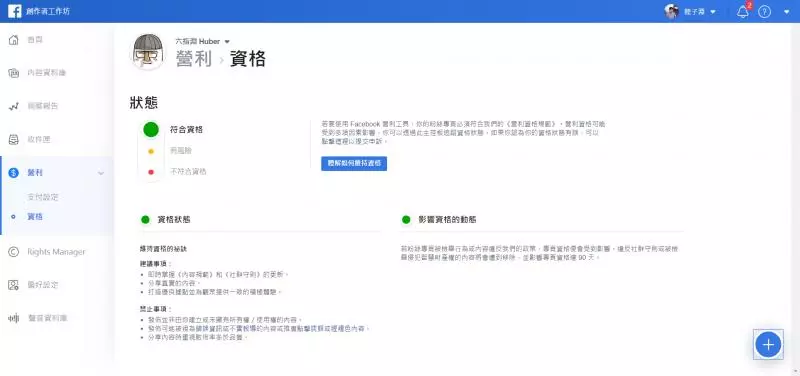Screen dimensions: 800x376
Task: Click the 不符合資格 status label
Action: [188, 172]
